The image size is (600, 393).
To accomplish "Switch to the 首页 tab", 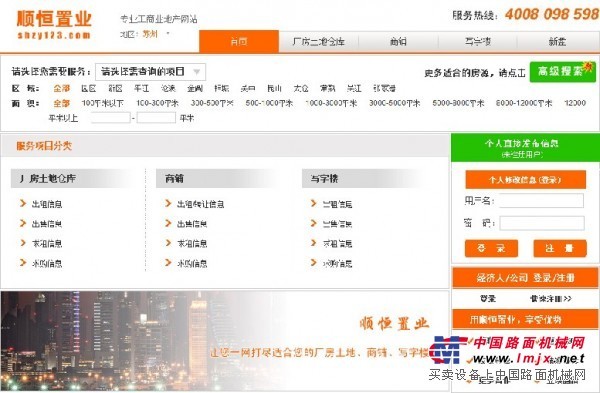I will pos(239,41).
